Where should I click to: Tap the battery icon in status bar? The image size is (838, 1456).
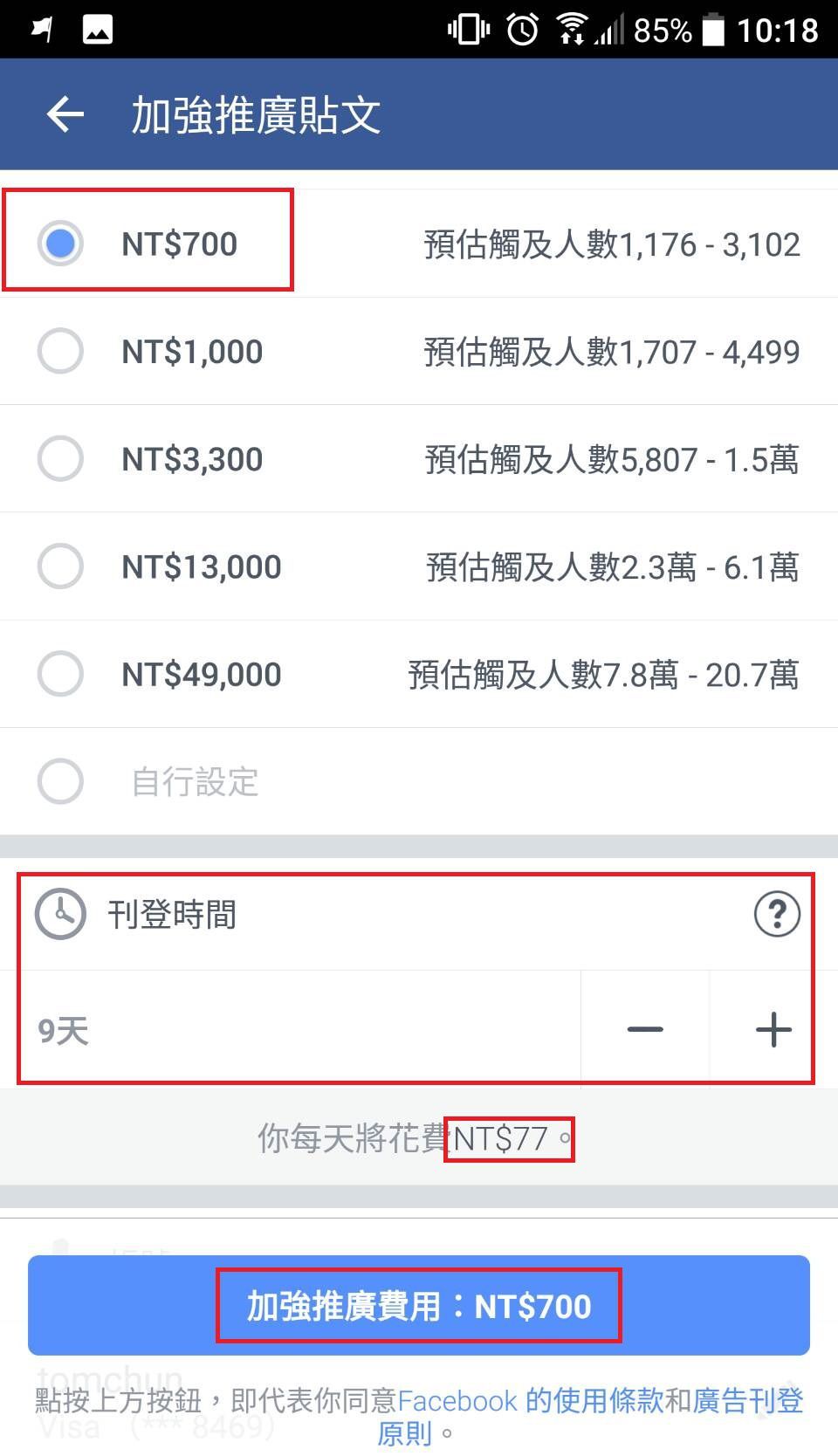[713, 30]
